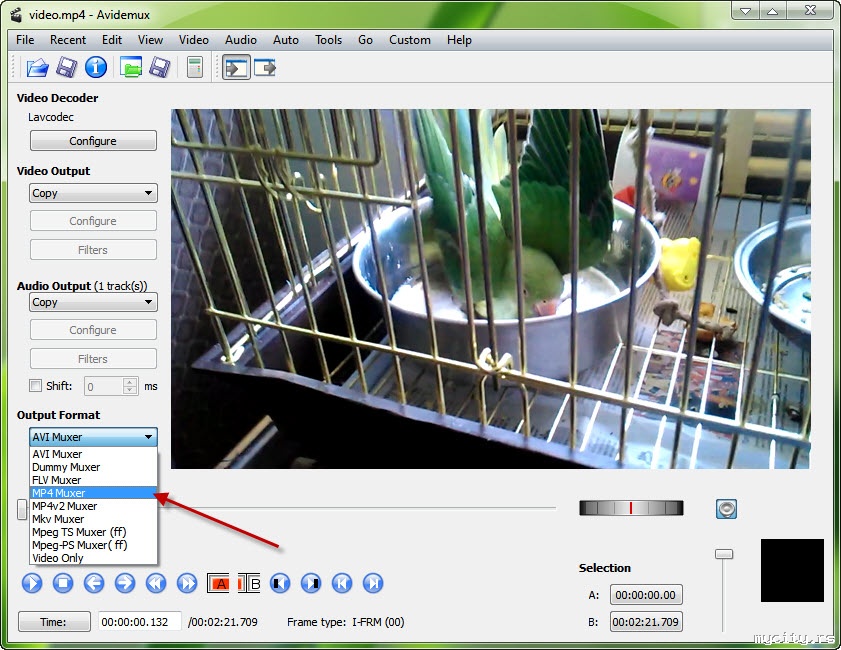
Task: Click the vertical volume slider handle
Action: coord(723,554)
